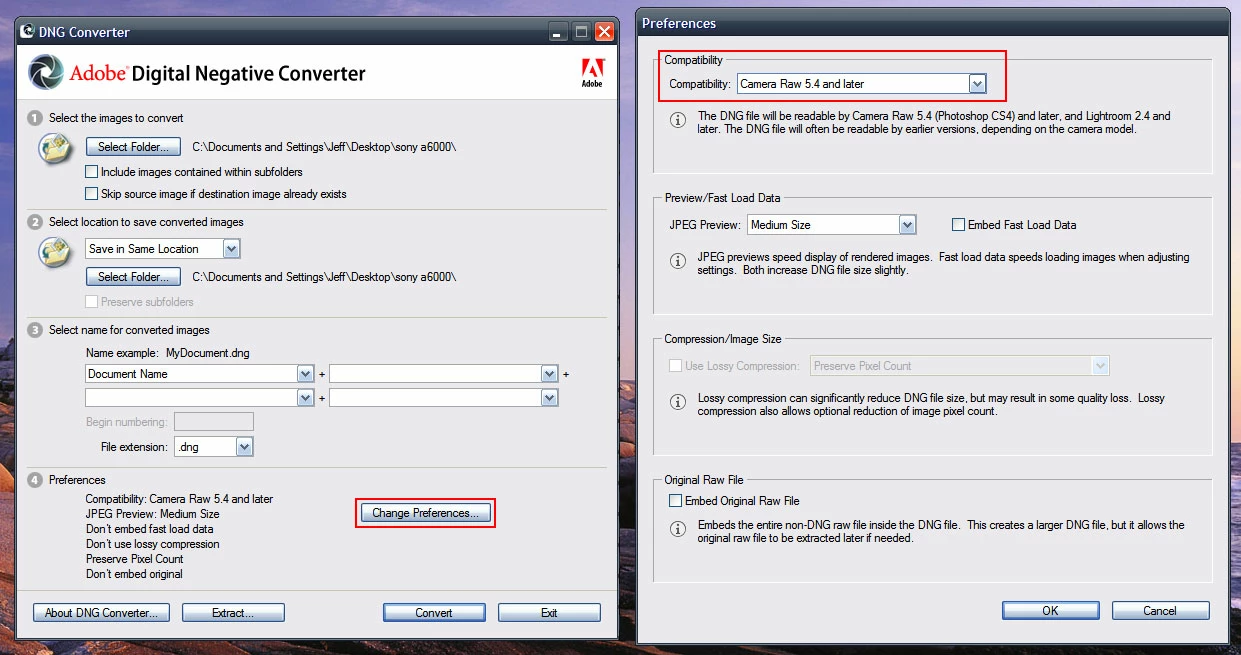Click the Compatibility info icon
Screen dimensions: 1241x655
[678, 120]
